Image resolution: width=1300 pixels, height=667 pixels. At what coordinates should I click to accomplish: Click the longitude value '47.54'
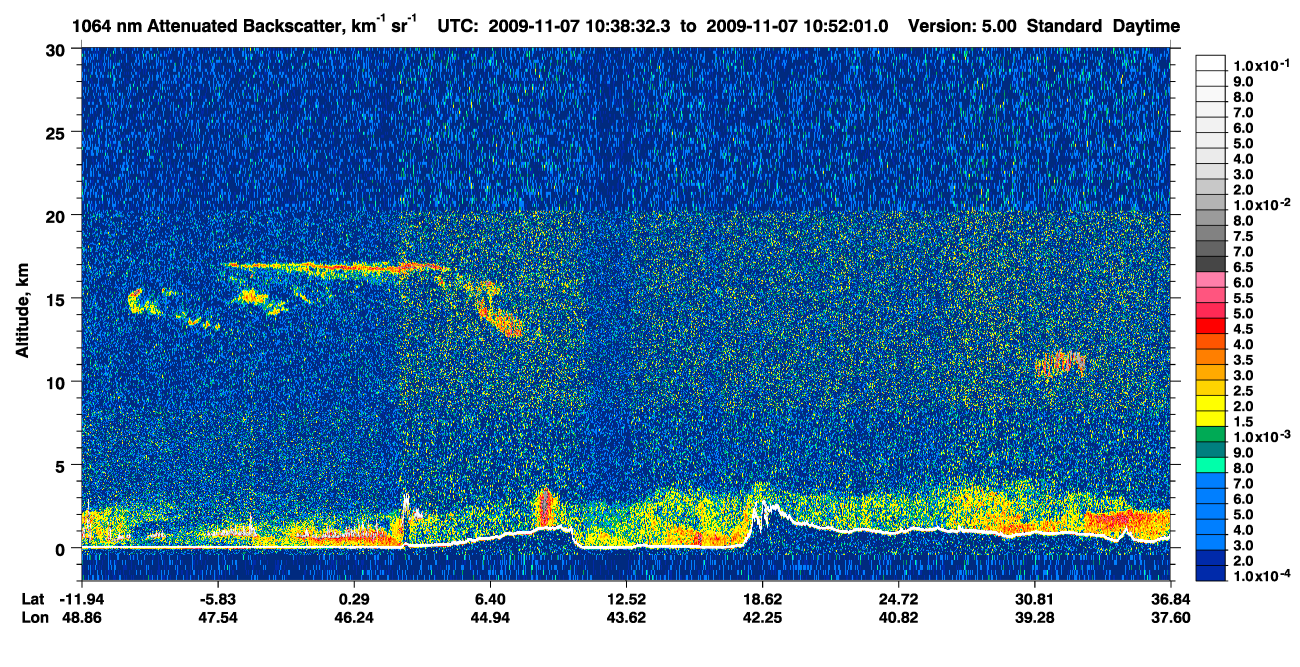point(217,617)
